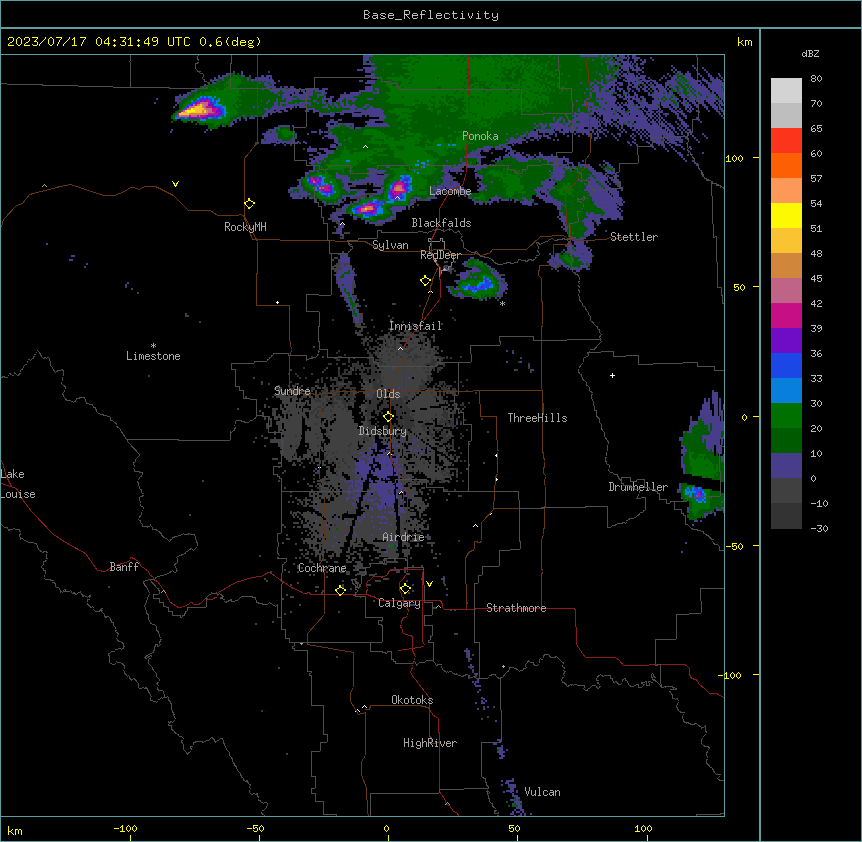Click the dBZ legend heading

tap(810, 53)
